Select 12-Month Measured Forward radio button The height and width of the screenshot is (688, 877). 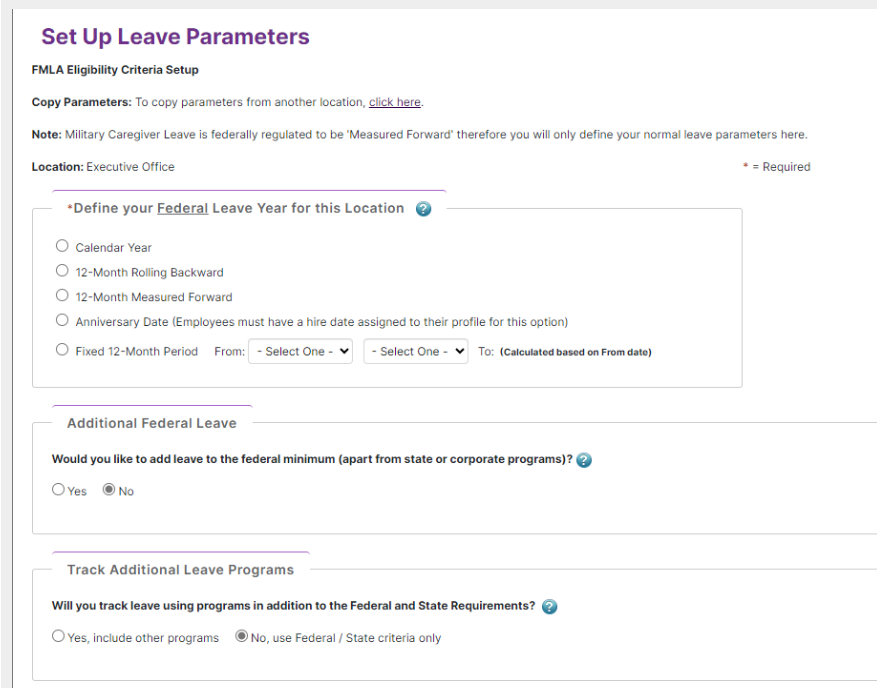pyautogui.click(x=62, y=295)
